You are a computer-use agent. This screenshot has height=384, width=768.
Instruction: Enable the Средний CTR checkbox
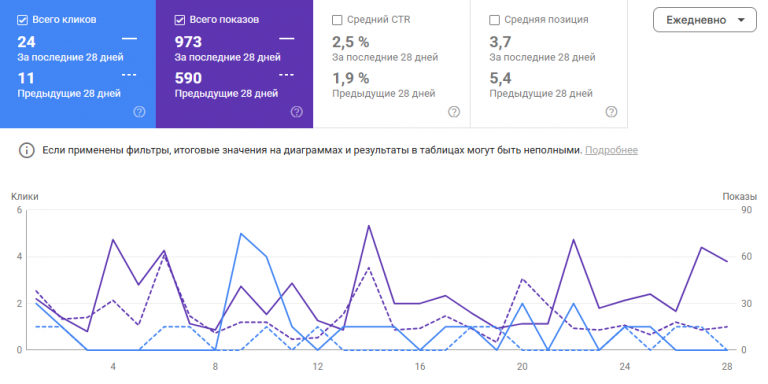(x=337, y=20)
